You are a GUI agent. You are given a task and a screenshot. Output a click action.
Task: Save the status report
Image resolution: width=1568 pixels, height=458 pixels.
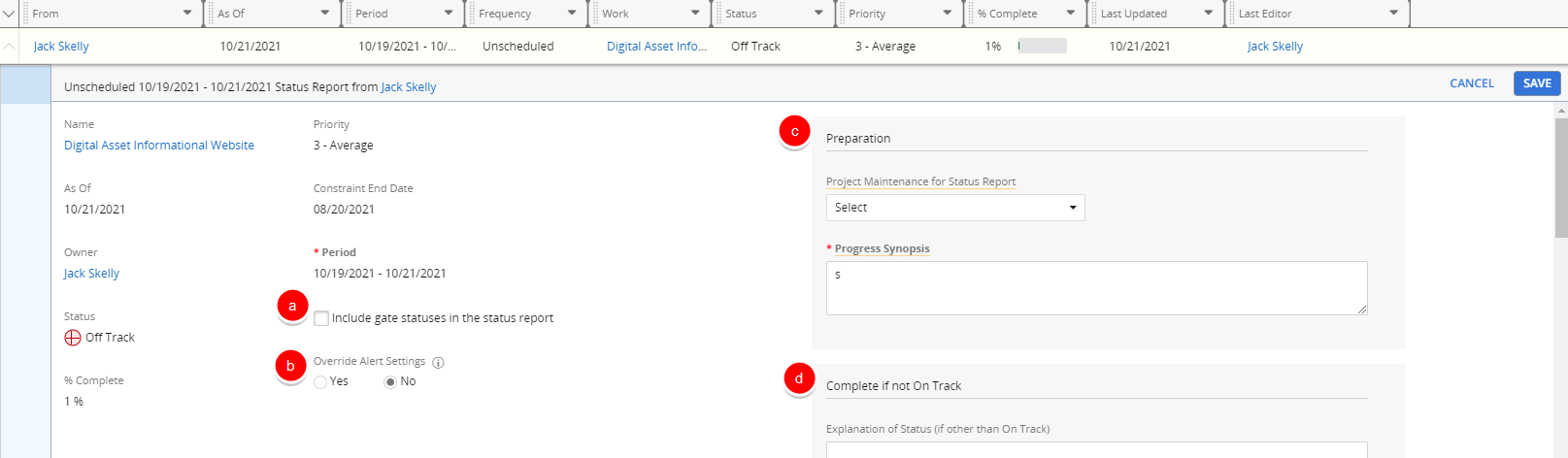[1536, 83]
